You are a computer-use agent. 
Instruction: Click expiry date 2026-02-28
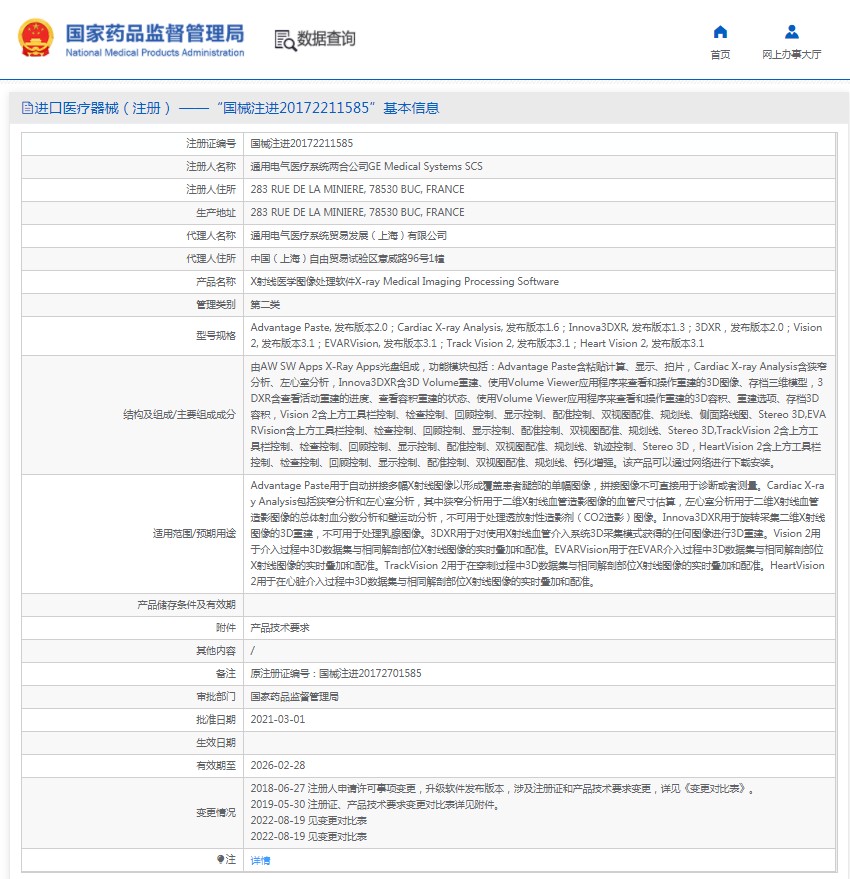(x=278, y=765)
